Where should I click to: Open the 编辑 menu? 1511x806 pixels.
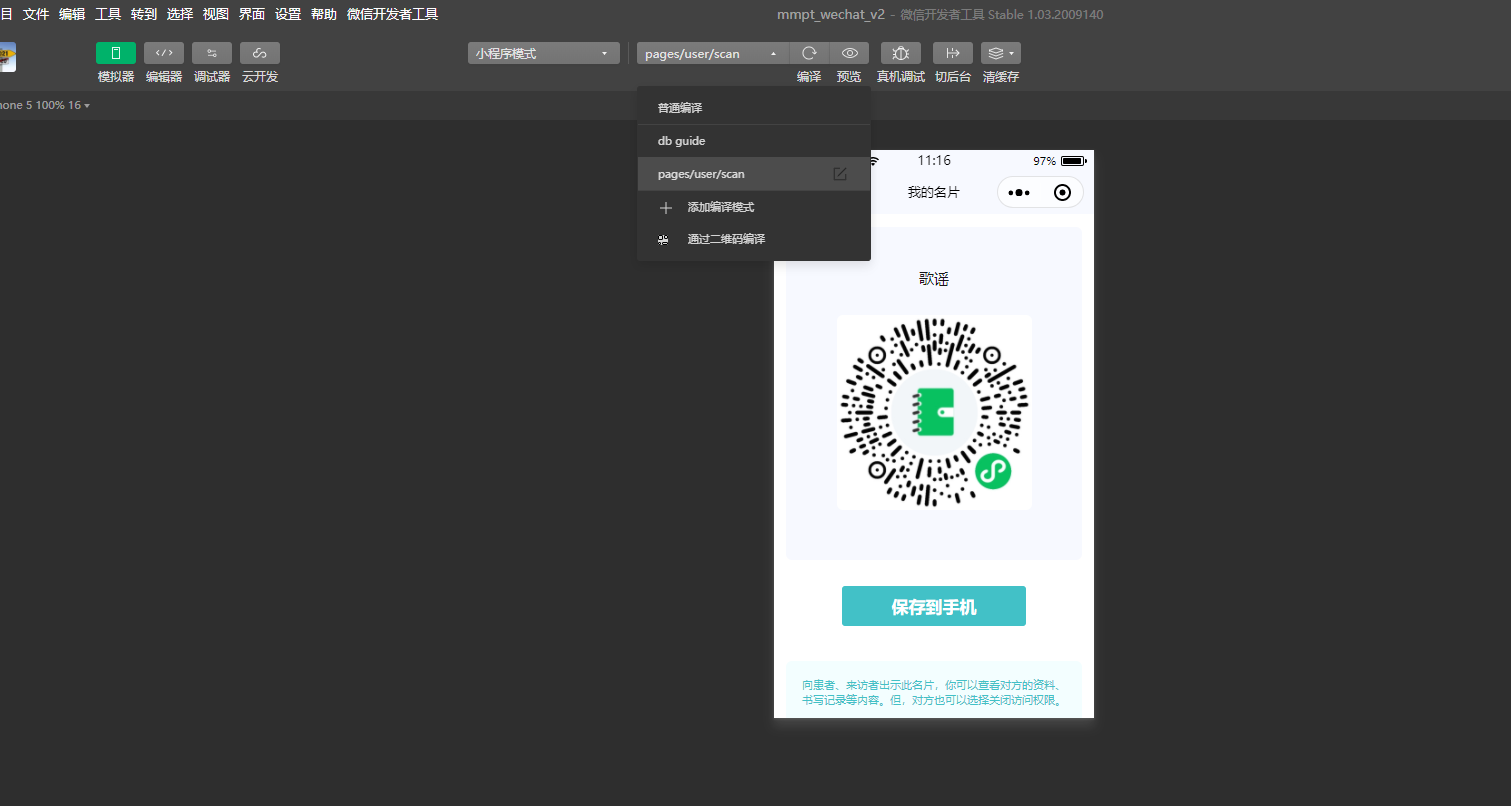[72, 14]
